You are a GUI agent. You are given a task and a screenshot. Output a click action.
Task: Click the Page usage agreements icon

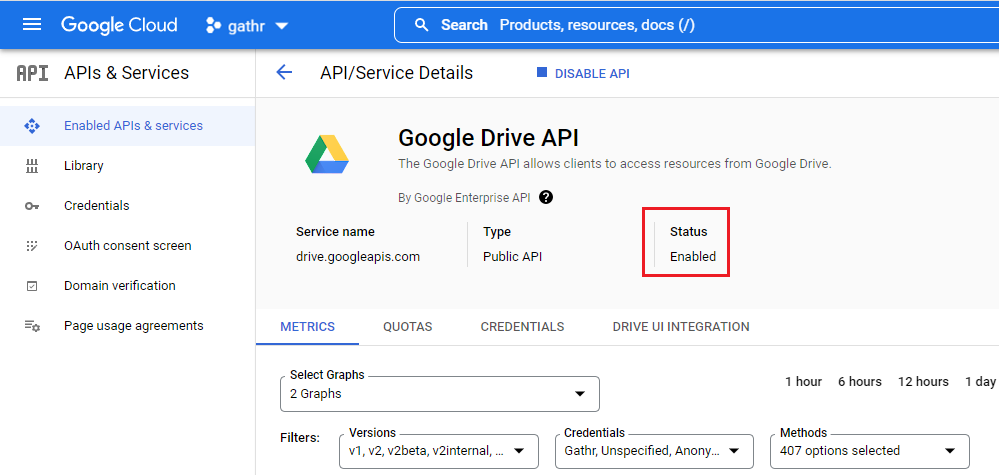click(32, 326)
